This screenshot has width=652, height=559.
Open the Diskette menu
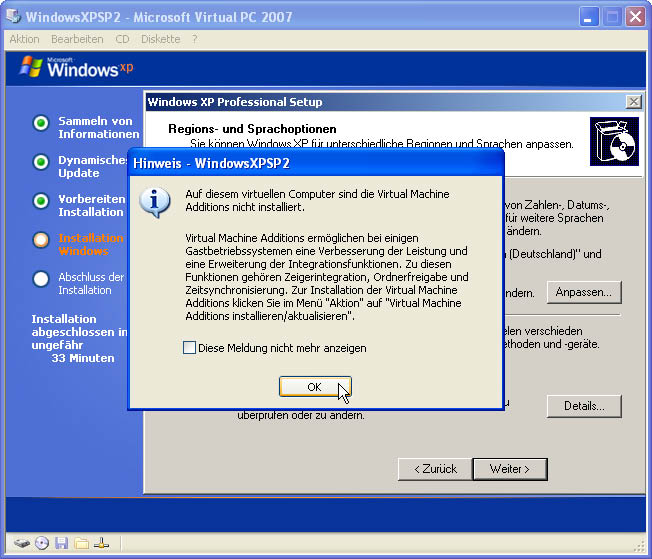click(x=161, y=39)
